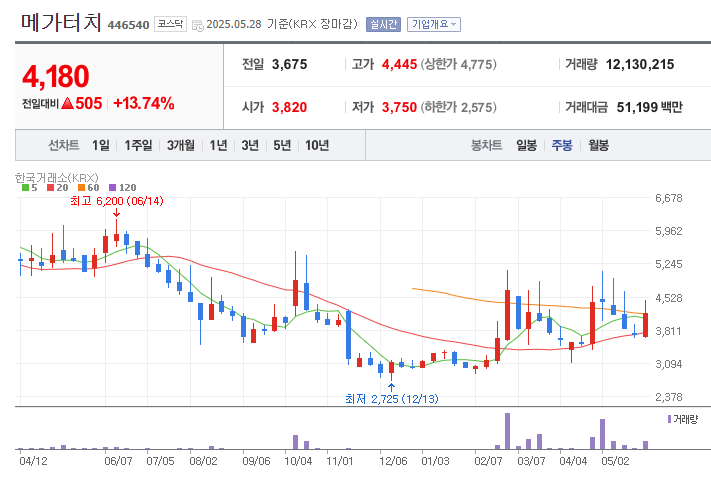Select the 3년 line chart period
Viewport: 711px width, 502px height.
(x=250, y=145)
